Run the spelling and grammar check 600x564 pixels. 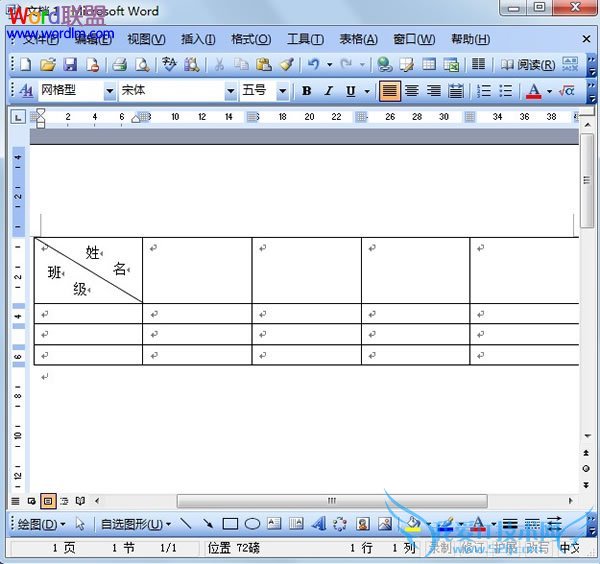coord(169,64)
